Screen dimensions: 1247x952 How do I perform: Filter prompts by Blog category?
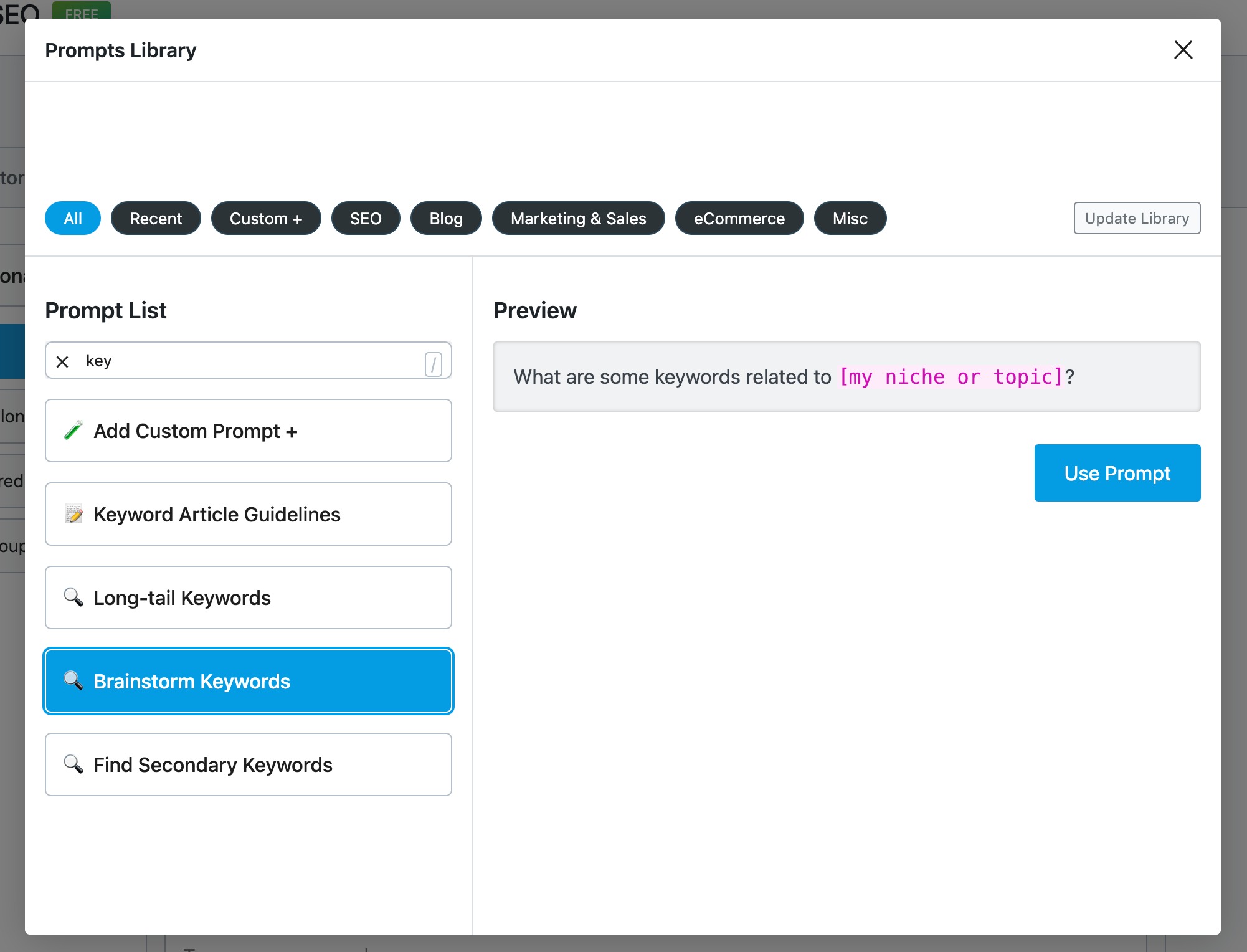[x=446, y=219]
